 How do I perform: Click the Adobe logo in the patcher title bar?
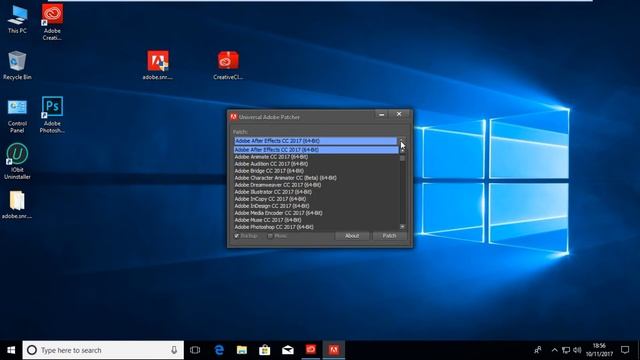[233, 117]
